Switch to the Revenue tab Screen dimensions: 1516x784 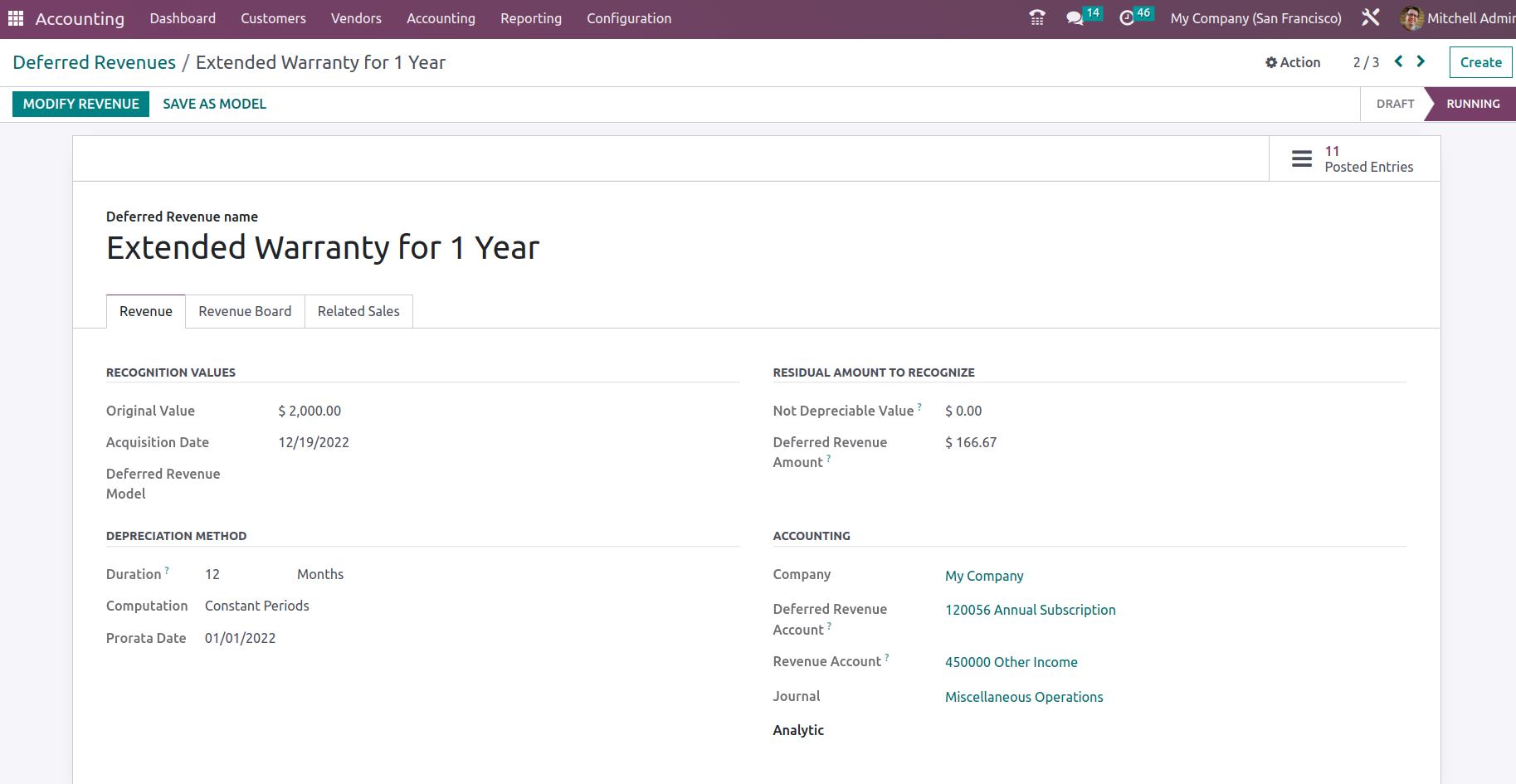click(146, 311)
